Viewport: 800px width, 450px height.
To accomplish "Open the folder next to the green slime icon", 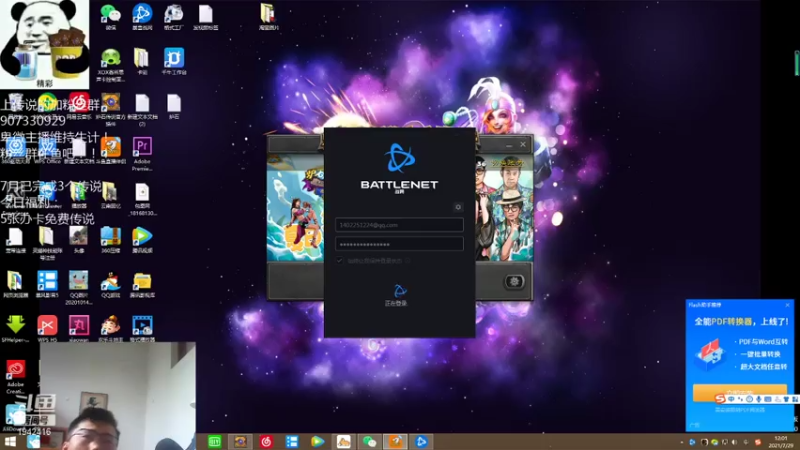I will (x=142, y=61).
